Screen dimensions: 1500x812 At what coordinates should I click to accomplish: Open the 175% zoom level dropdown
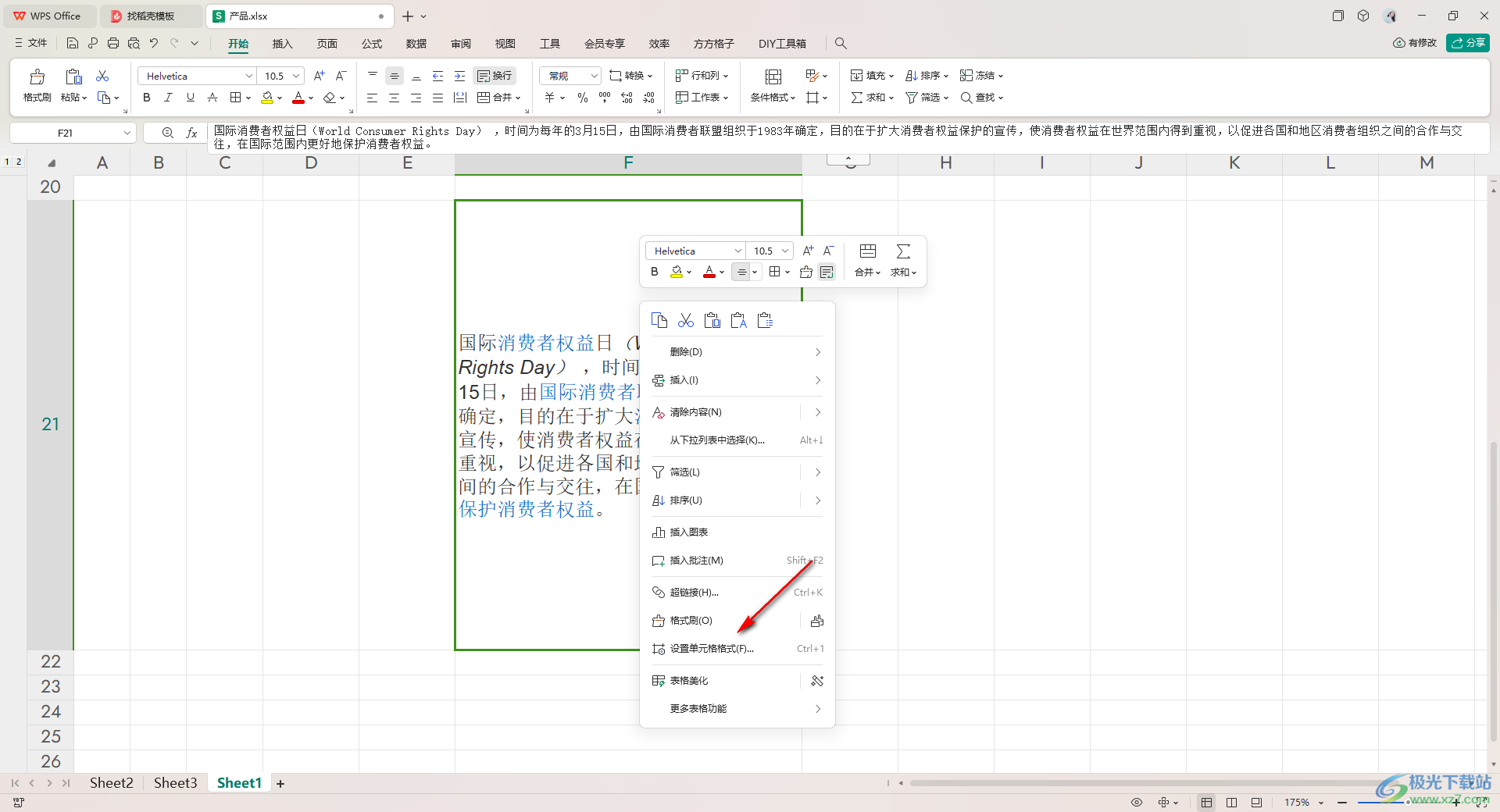(x=1321, y=803)
